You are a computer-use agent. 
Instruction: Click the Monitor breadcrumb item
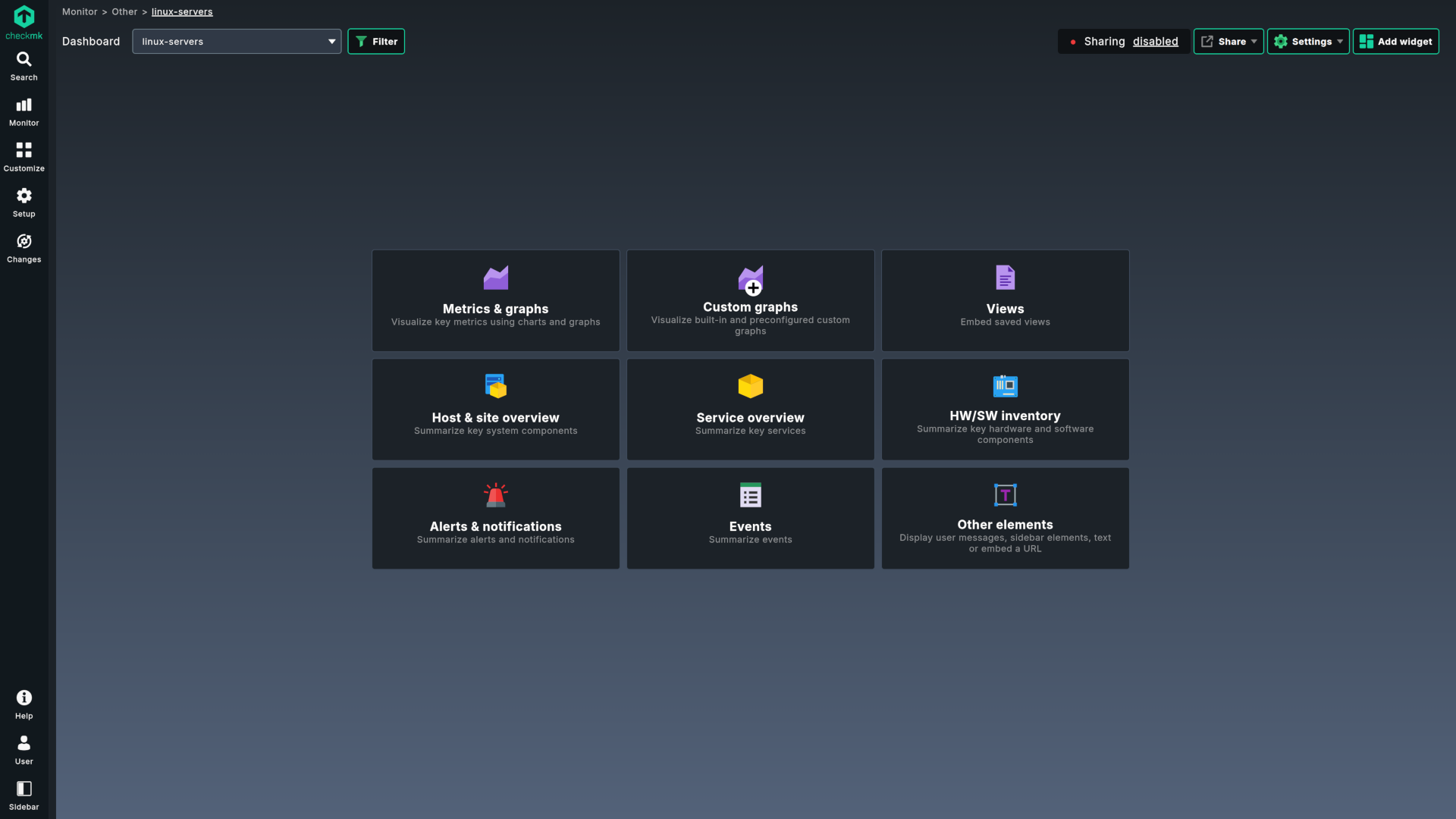tap(80, 12)
